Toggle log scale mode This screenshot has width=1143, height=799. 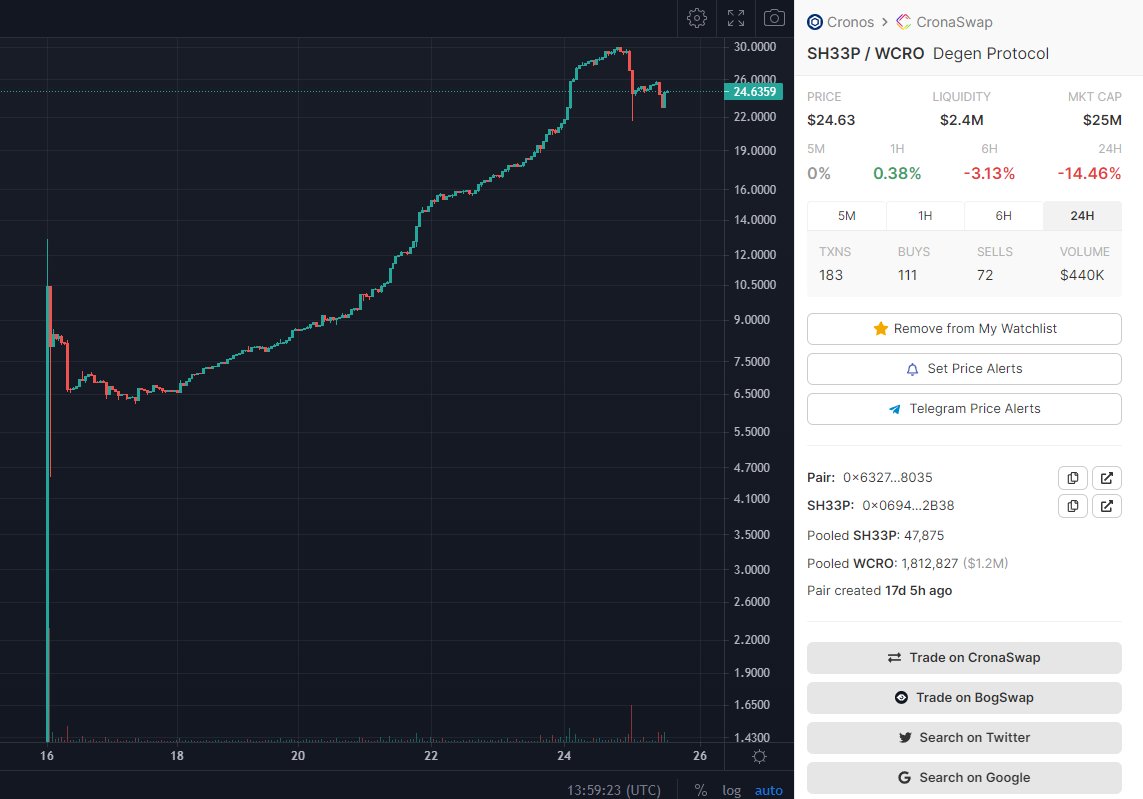(731, 790)
